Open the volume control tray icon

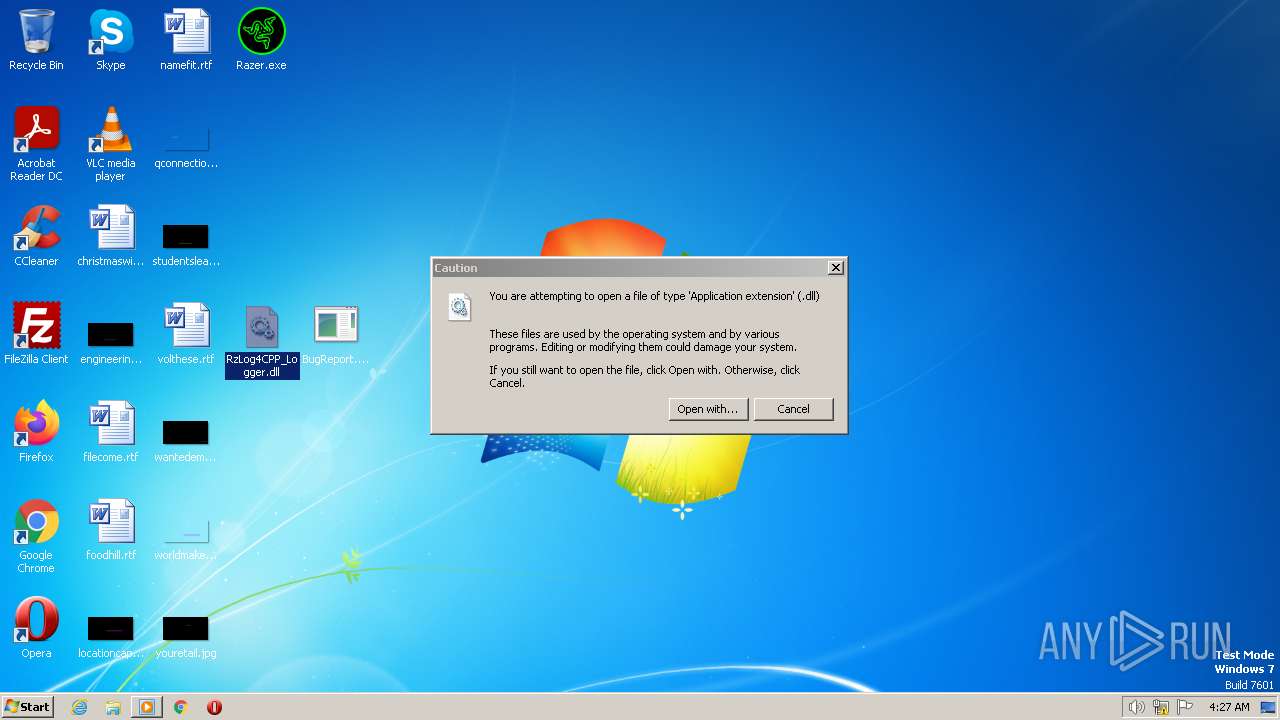coord(1136,707)
